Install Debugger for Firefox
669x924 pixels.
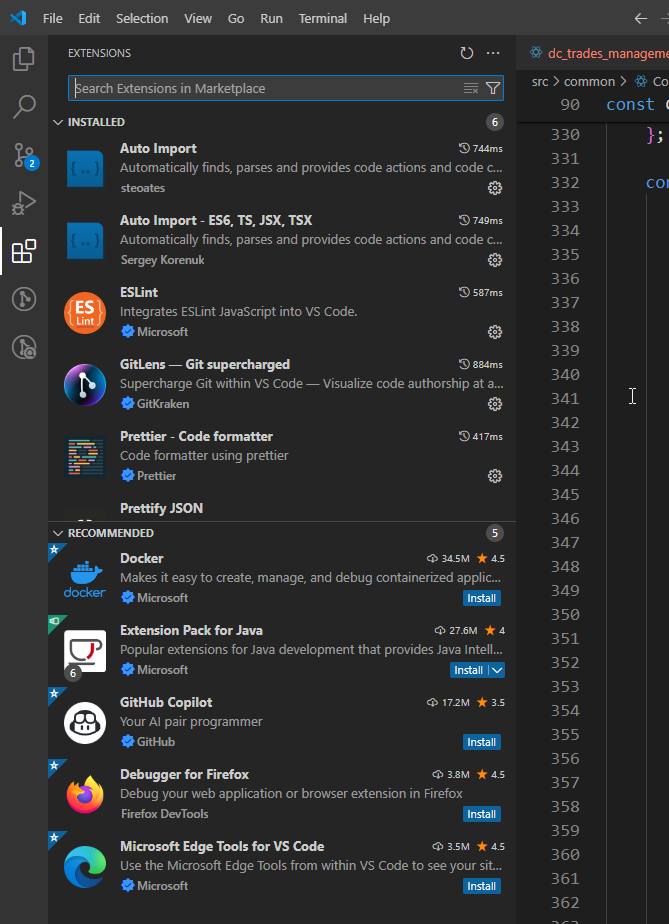482,814
